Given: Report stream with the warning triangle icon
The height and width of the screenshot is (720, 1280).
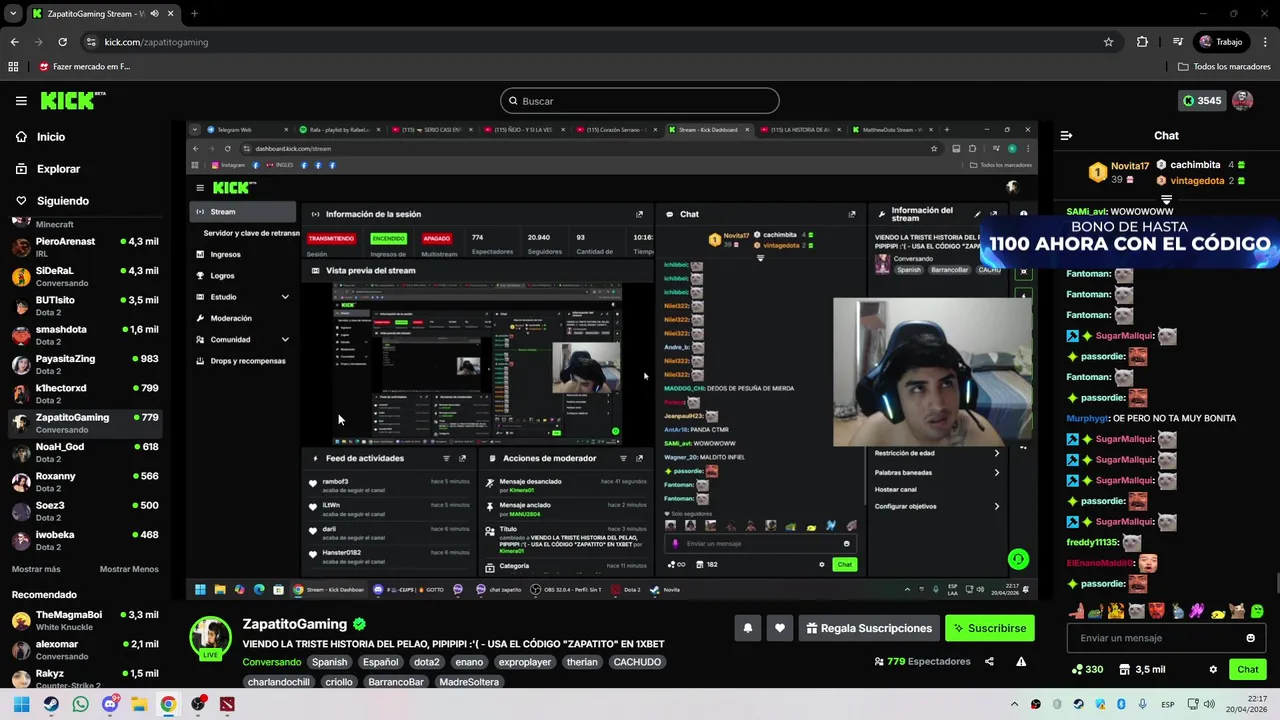Looking at the screenshot, I should coord(1021,661).
